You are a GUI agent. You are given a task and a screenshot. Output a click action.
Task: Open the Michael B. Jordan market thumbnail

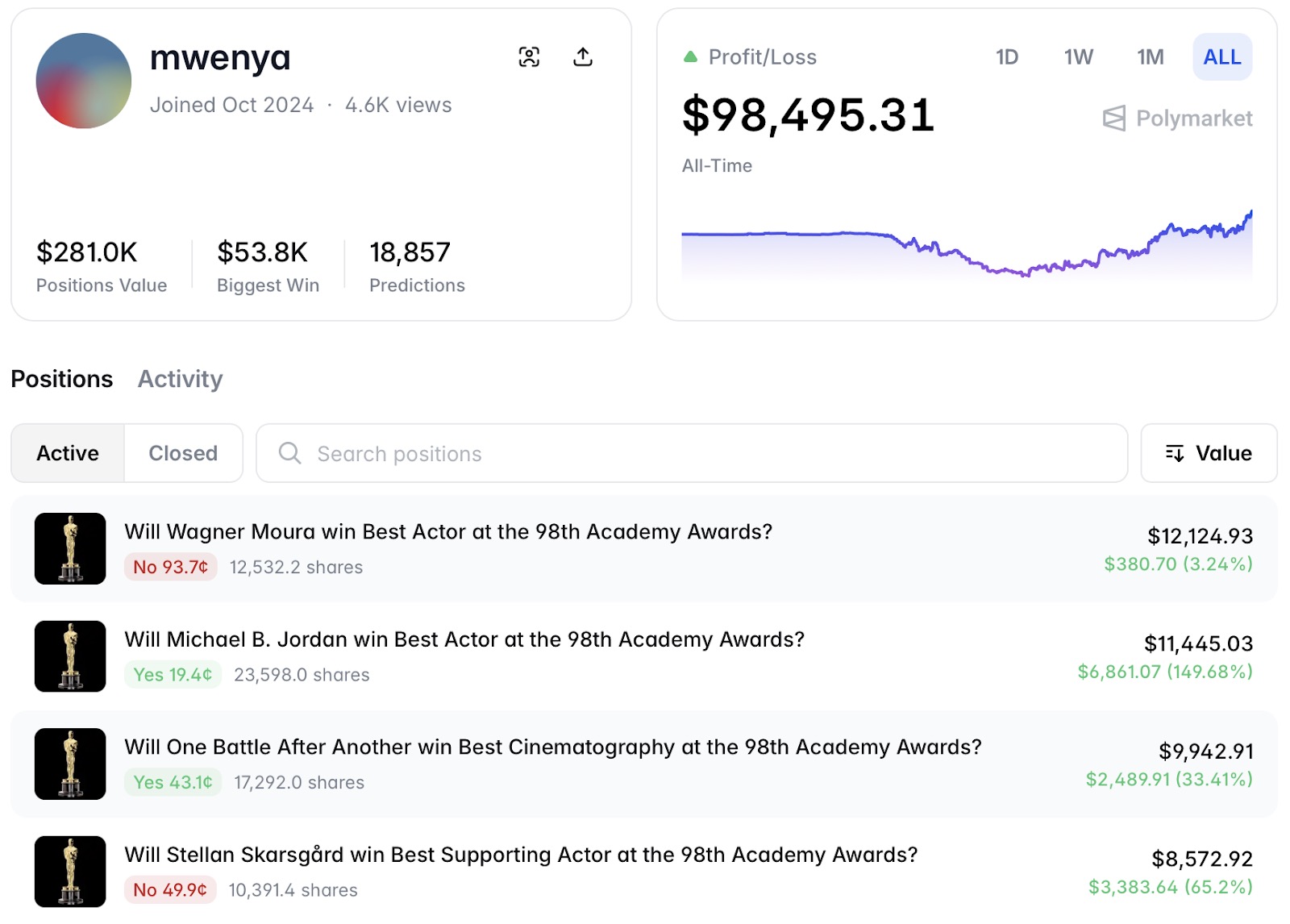(70, 656)
